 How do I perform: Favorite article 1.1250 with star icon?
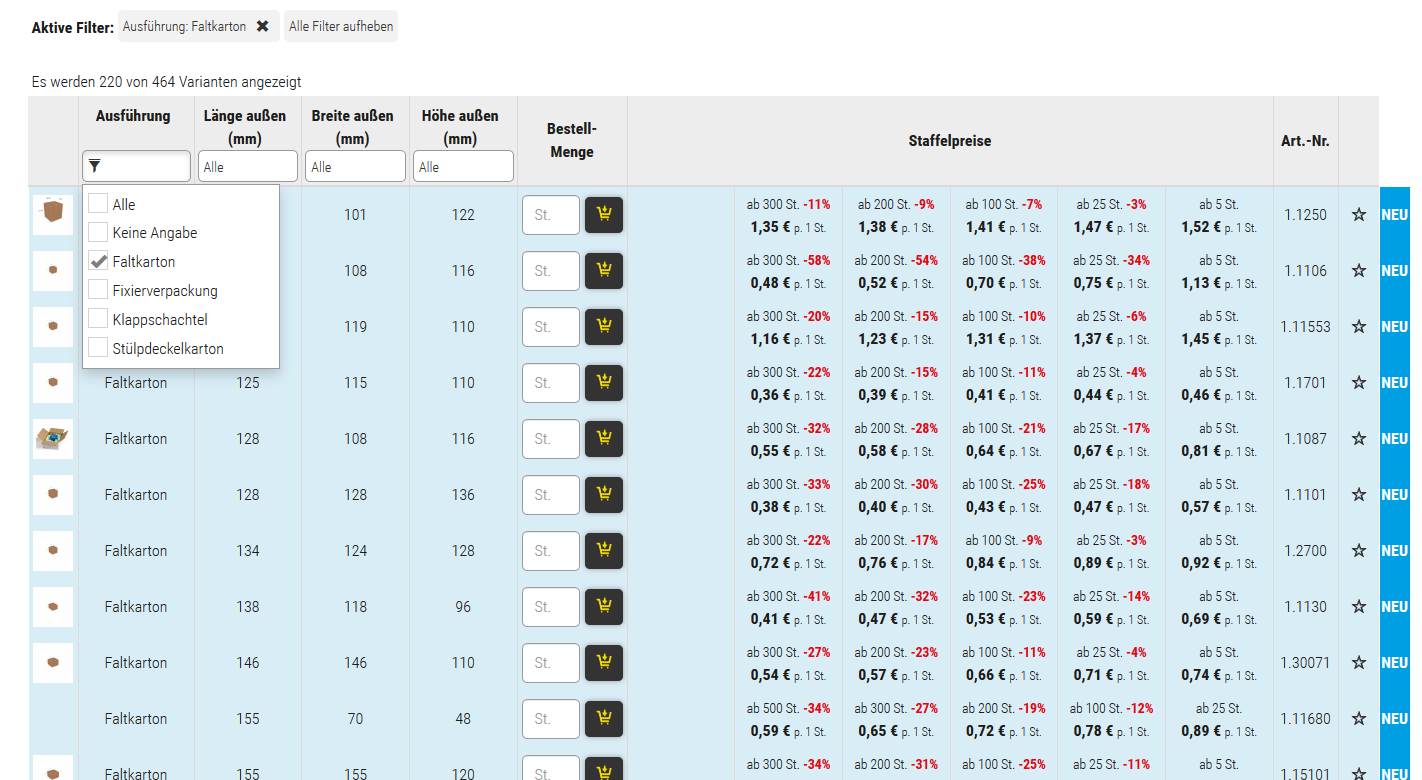click(x=1358, y=215)
